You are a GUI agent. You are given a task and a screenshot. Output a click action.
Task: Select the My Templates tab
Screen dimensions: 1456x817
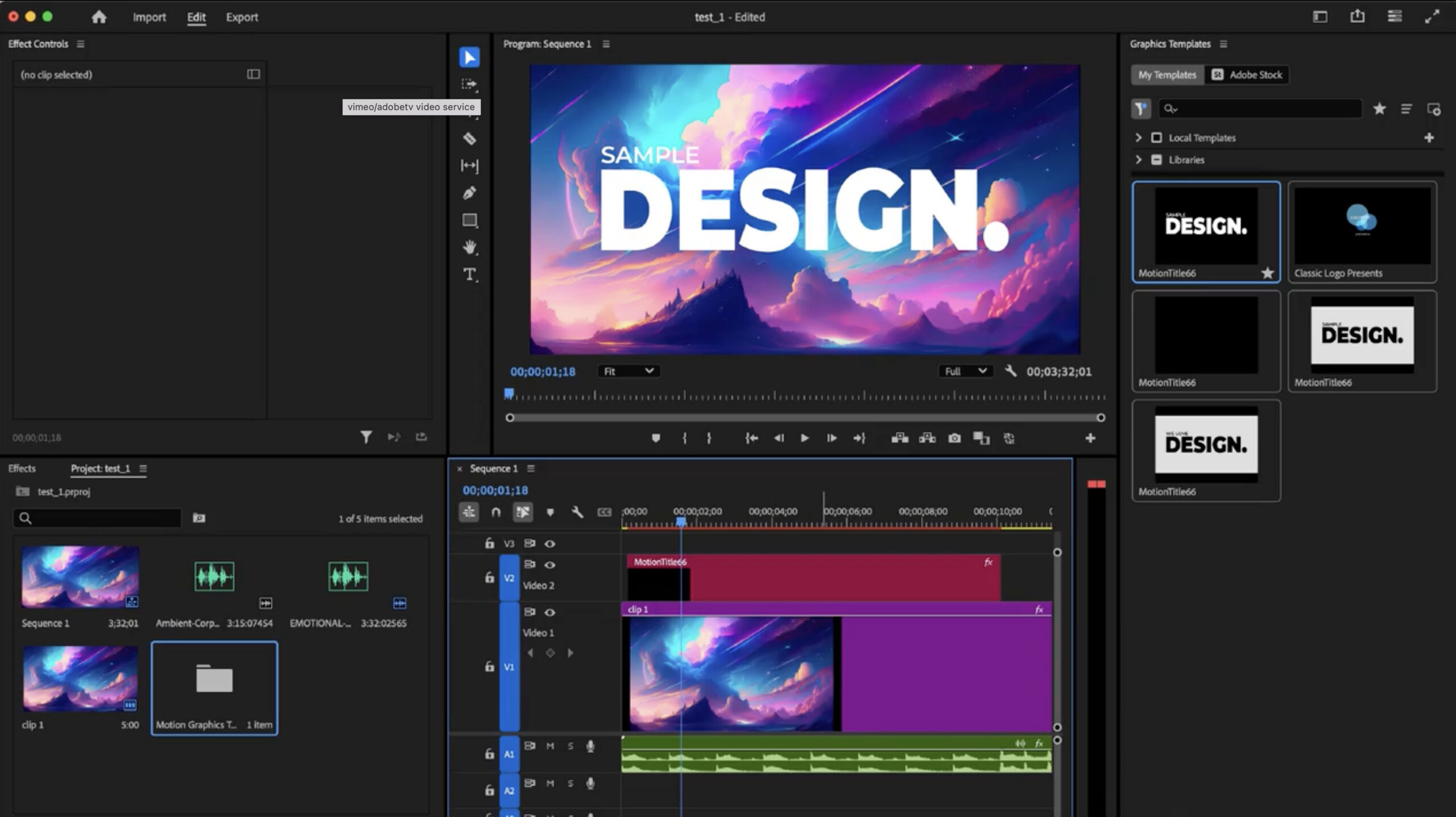pos(1167,74)
